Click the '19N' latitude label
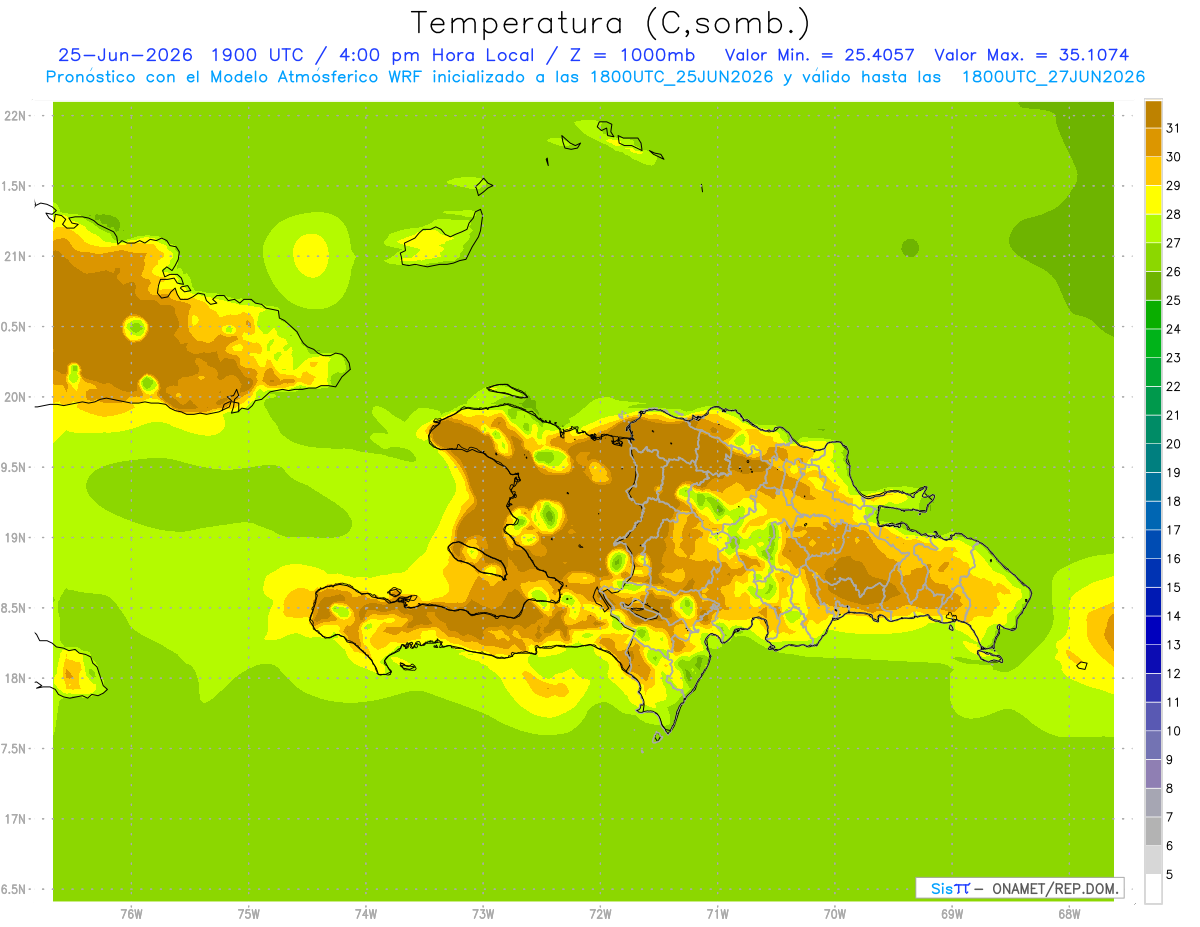The width and height of the screenshot is (1200, 927). pos(14,537)
